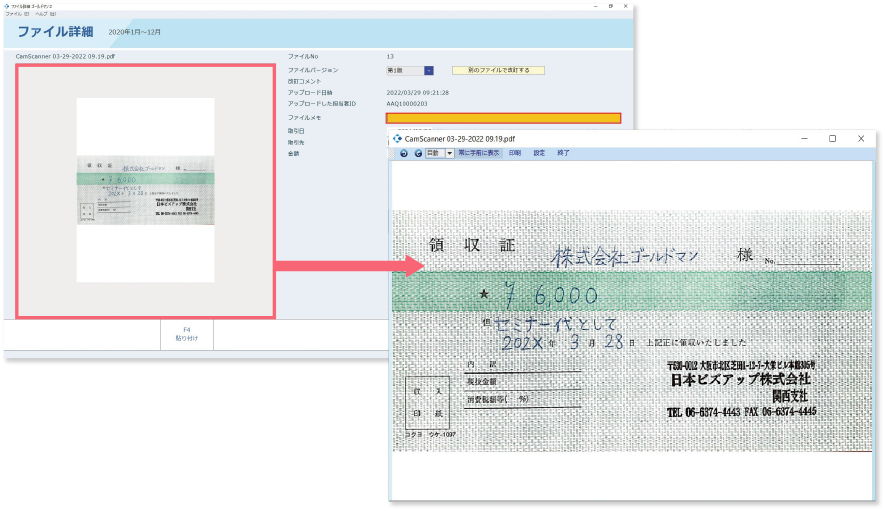
Task: Maximize the ファイル詳細 main window
Action: [x=611, y=6]
